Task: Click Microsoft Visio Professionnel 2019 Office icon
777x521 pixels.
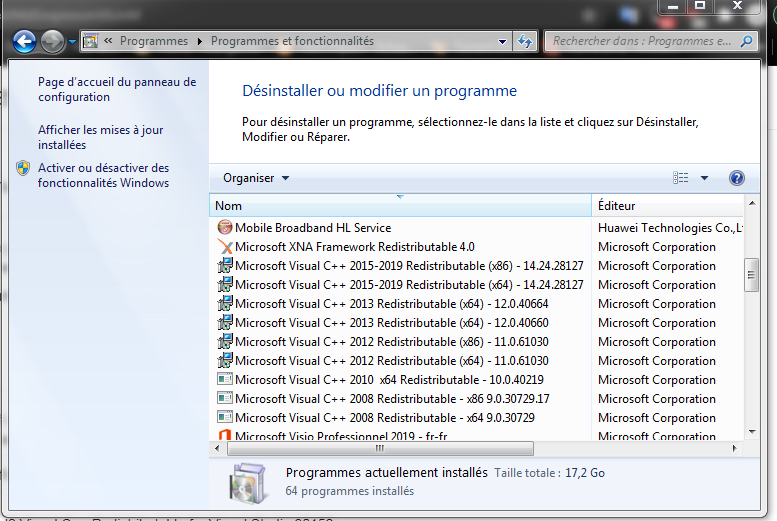Action: pos(225,435)
